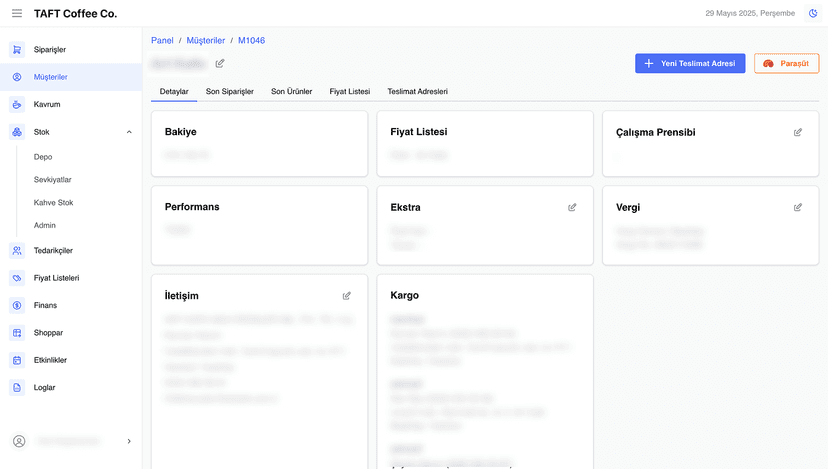Click the Shoppar store icon

[x=17, y=333]
